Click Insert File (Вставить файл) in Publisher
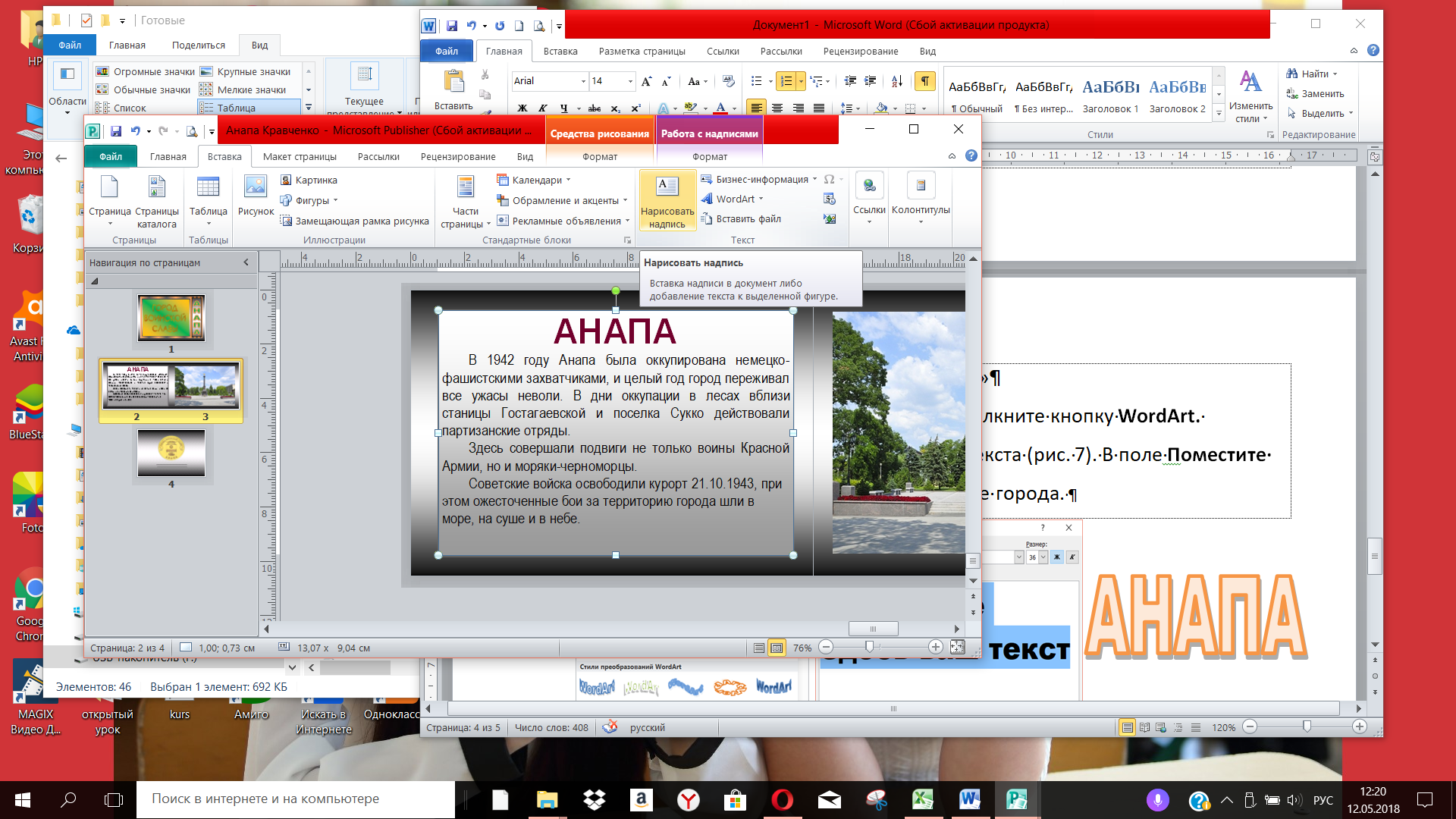Viewport: 1456px width, 819px height. coord(740,219)
